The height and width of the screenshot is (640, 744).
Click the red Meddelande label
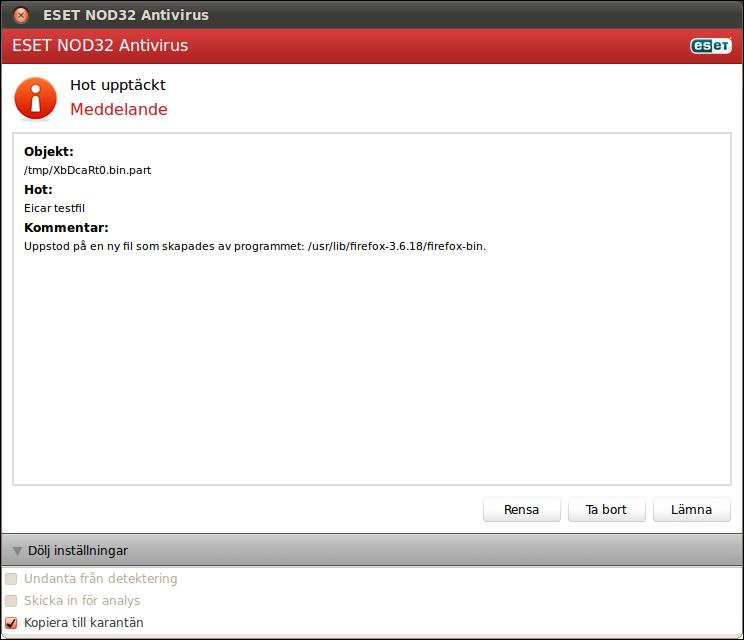119,110
